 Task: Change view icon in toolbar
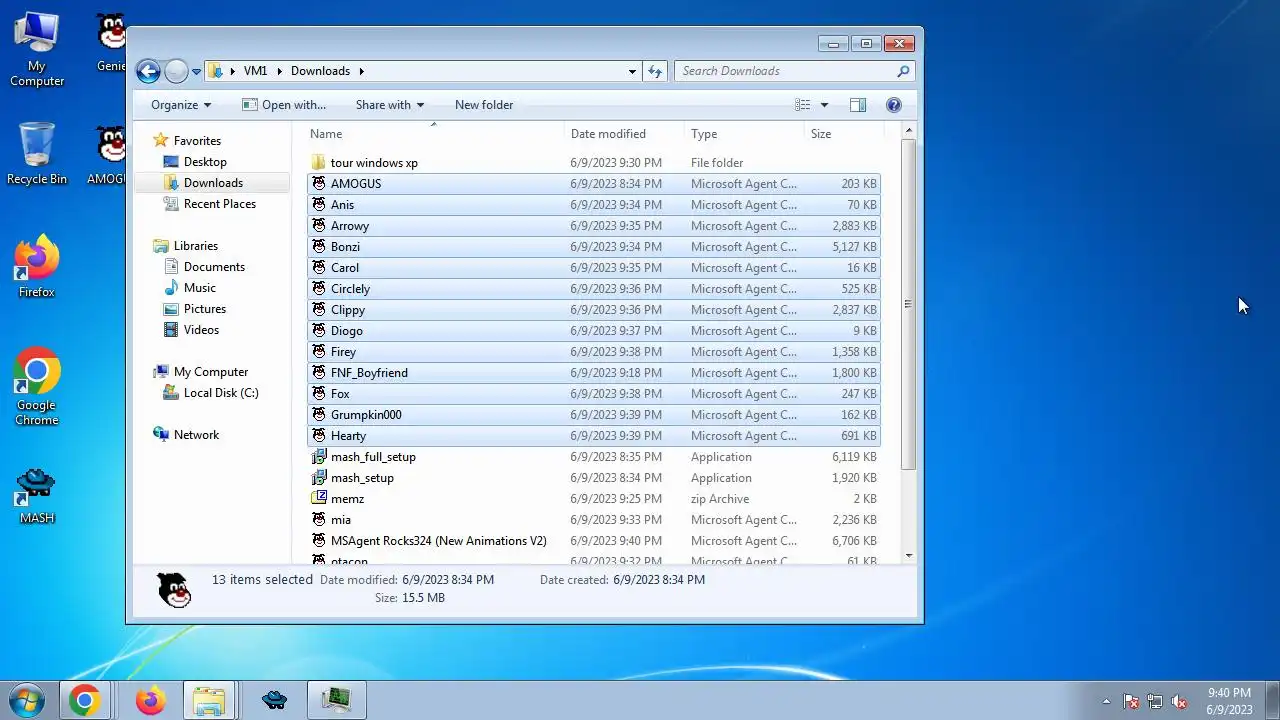802,105
